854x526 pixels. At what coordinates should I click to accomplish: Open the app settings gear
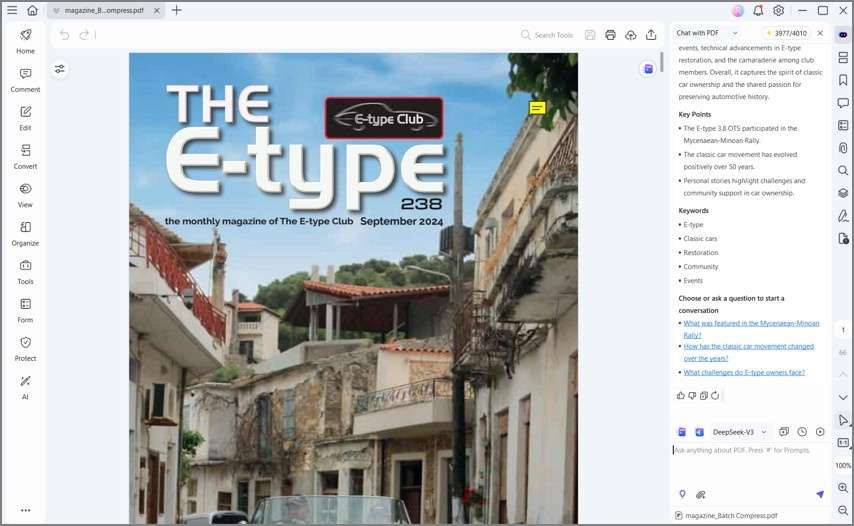point(779,10)
